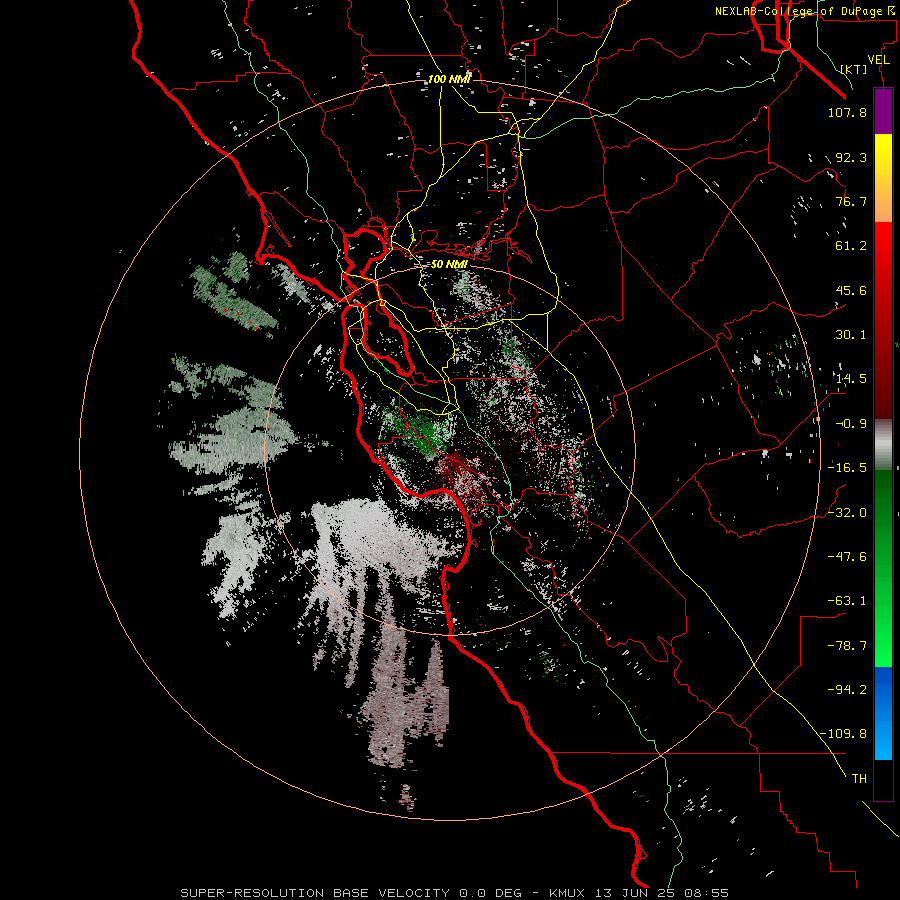Click the -0.9 velocity scale value
The image size is (900, 900).
pyautogui.click(x=851, y=424)
